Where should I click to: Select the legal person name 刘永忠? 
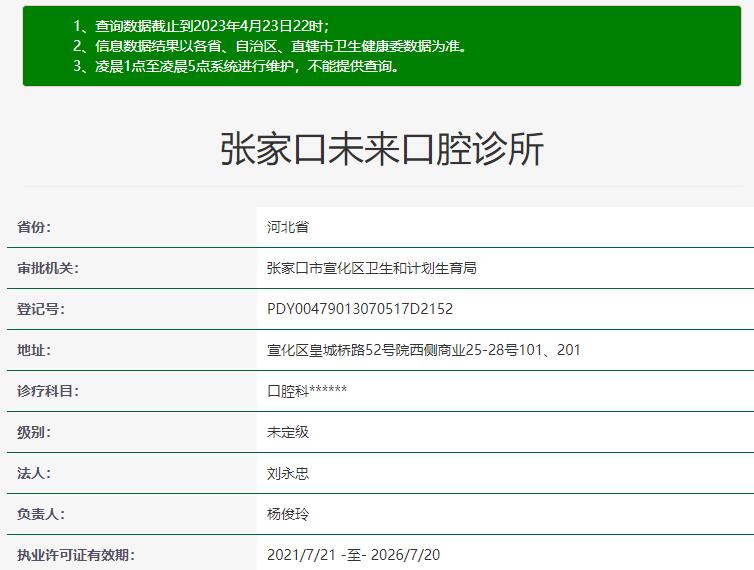[x=288, y=473]
